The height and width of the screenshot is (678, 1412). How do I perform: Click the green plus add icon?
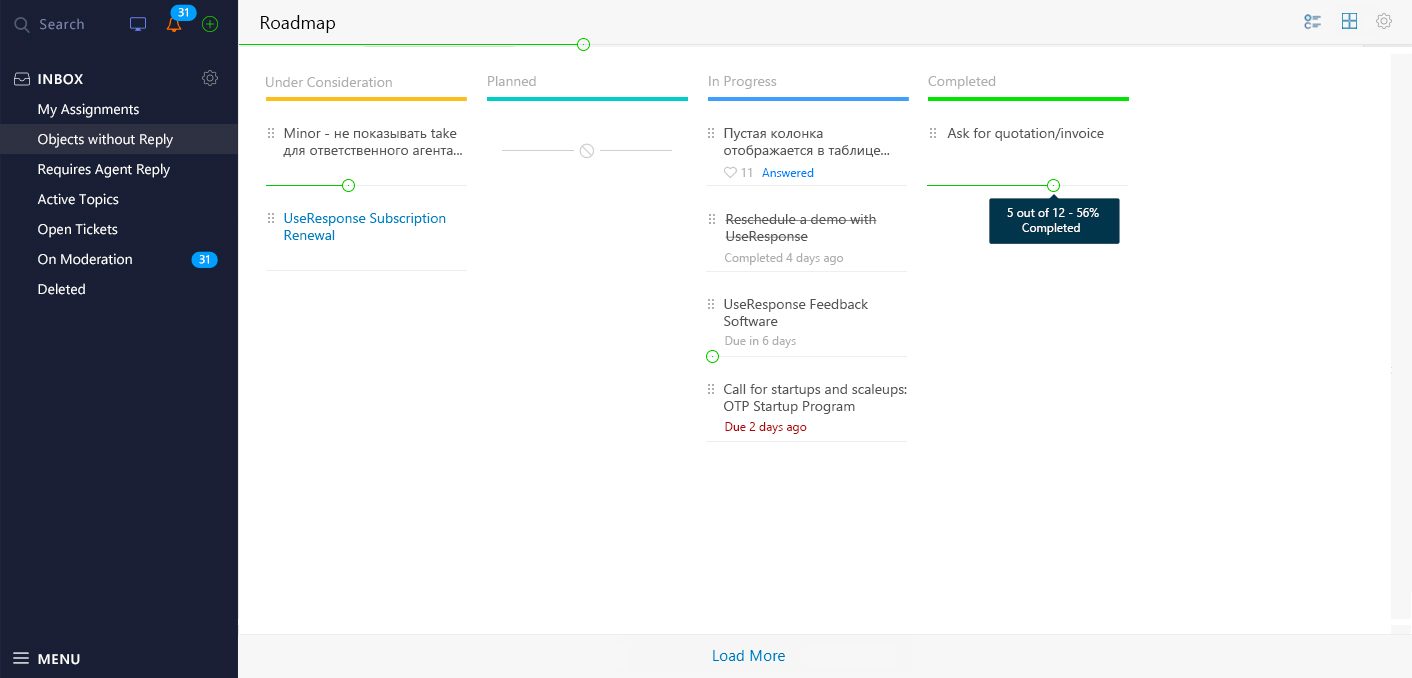(x=210, y=24)
